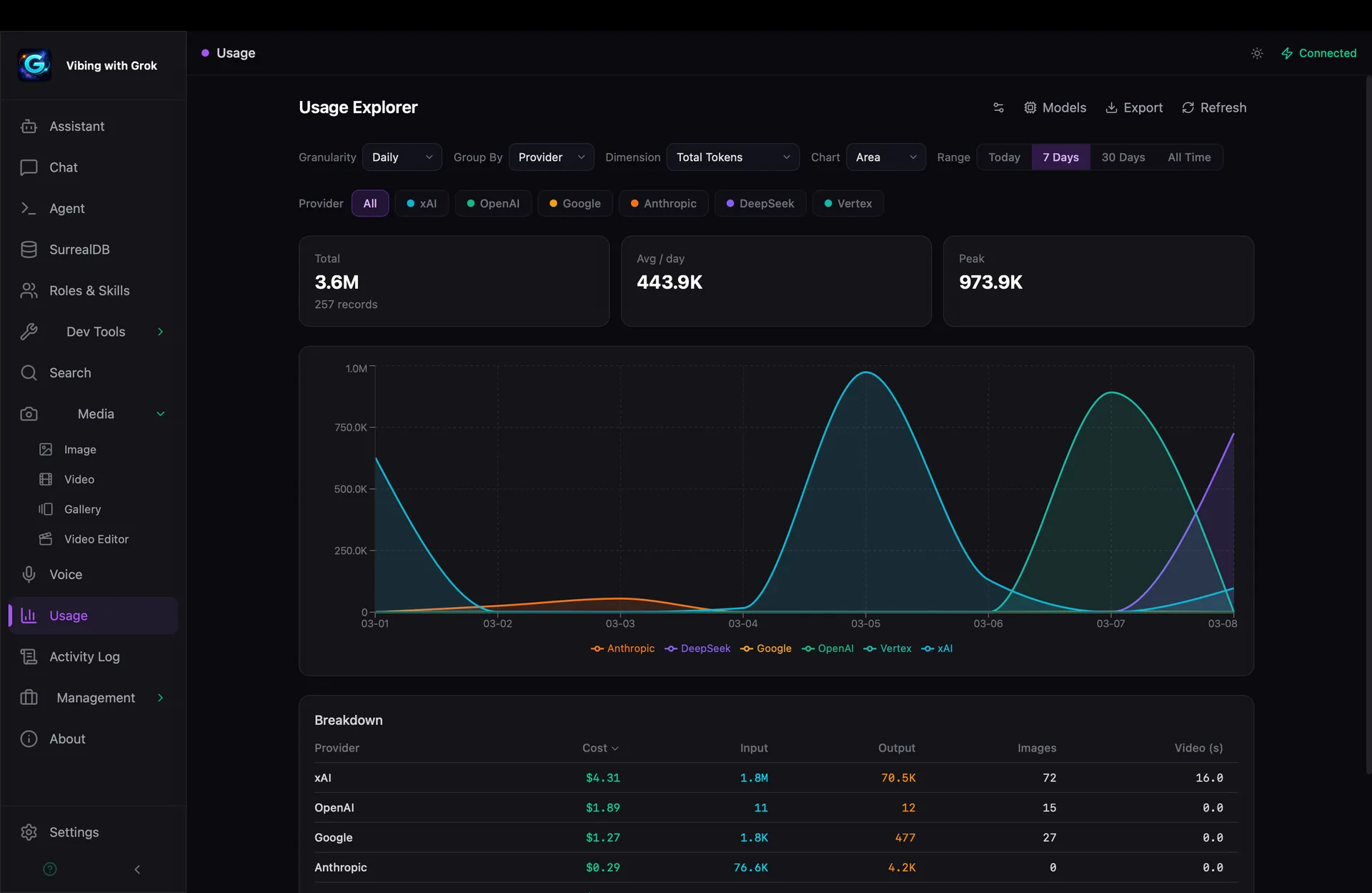Viewport: 1372px width, 893px height.
Task: Click the Google color marker in chart legend
Action: click(746, 648)
